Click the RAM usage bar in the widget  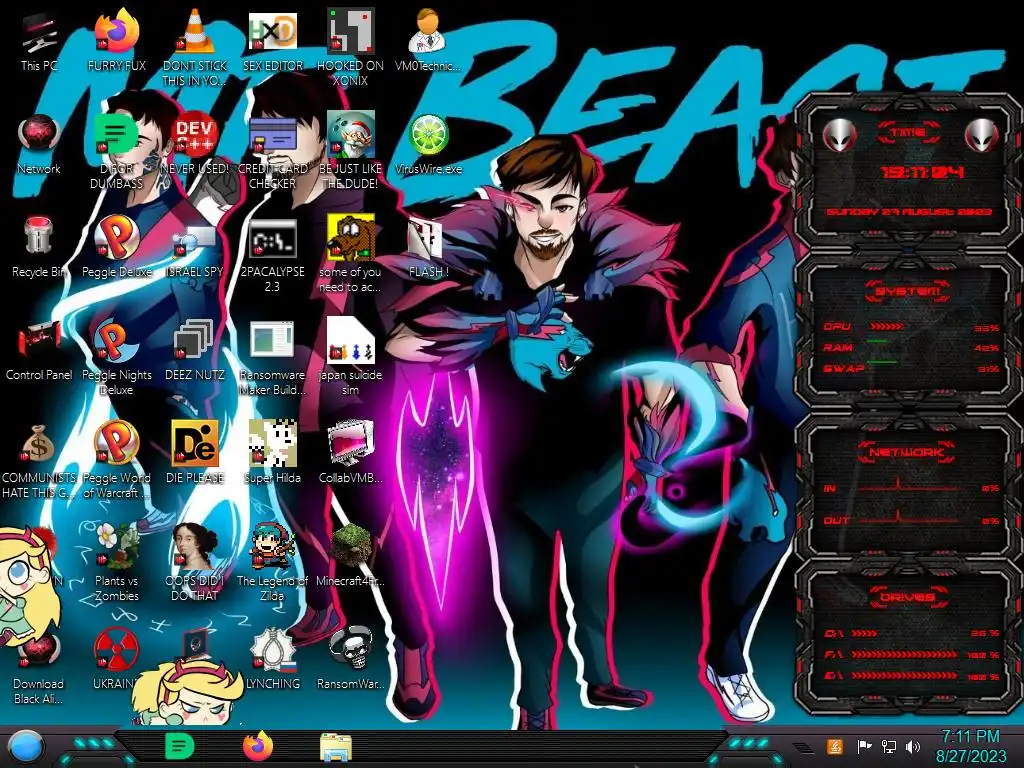click(x=878, y=341)
